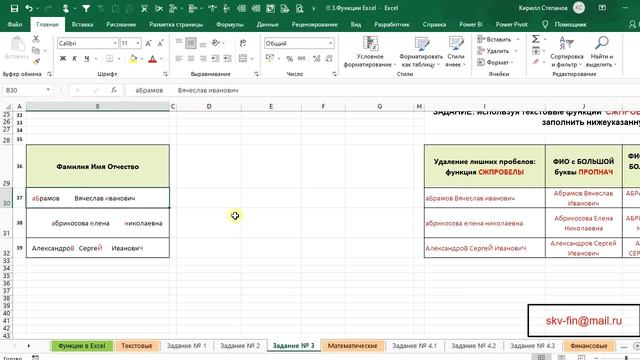Open the Стили ячеек gallery

point(456,52)
